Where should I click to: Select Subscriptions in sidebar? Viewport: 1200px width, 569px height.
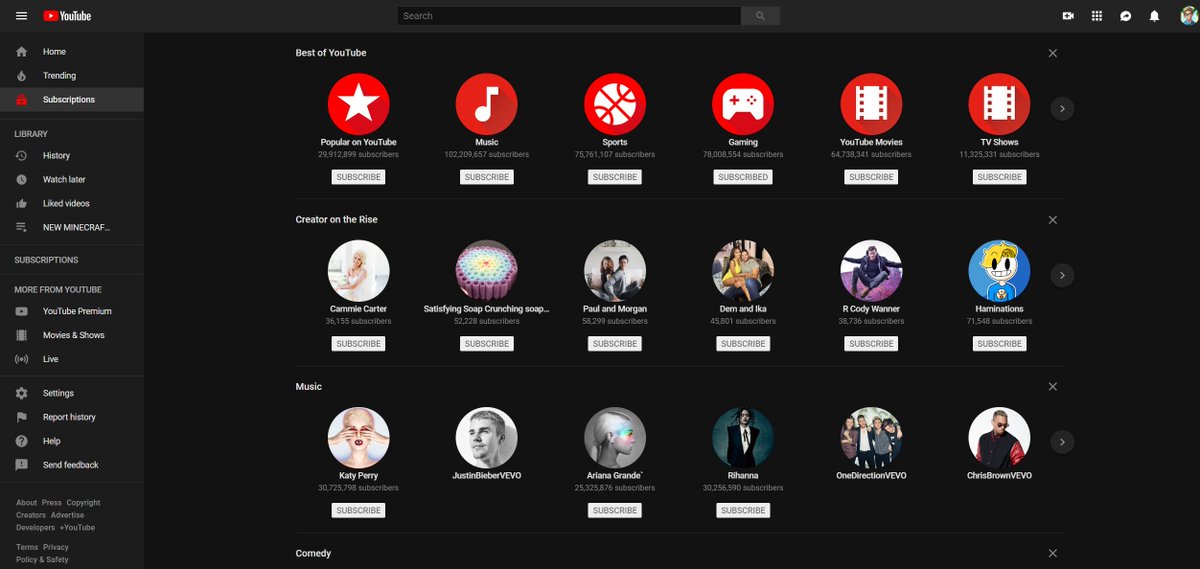tap(72, 100)
